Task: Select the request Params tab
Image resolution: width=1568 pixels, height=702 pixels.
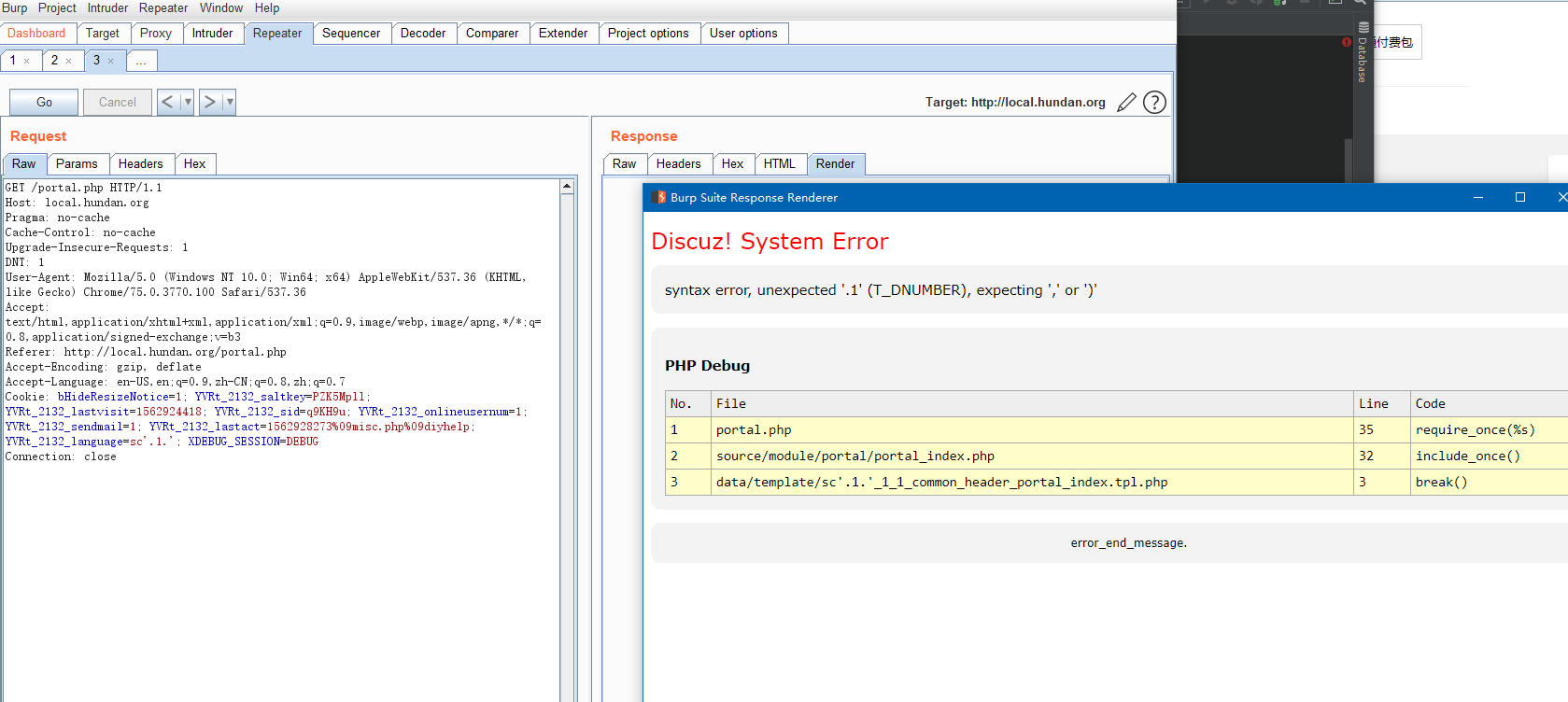Action: (x=77, y=163)
